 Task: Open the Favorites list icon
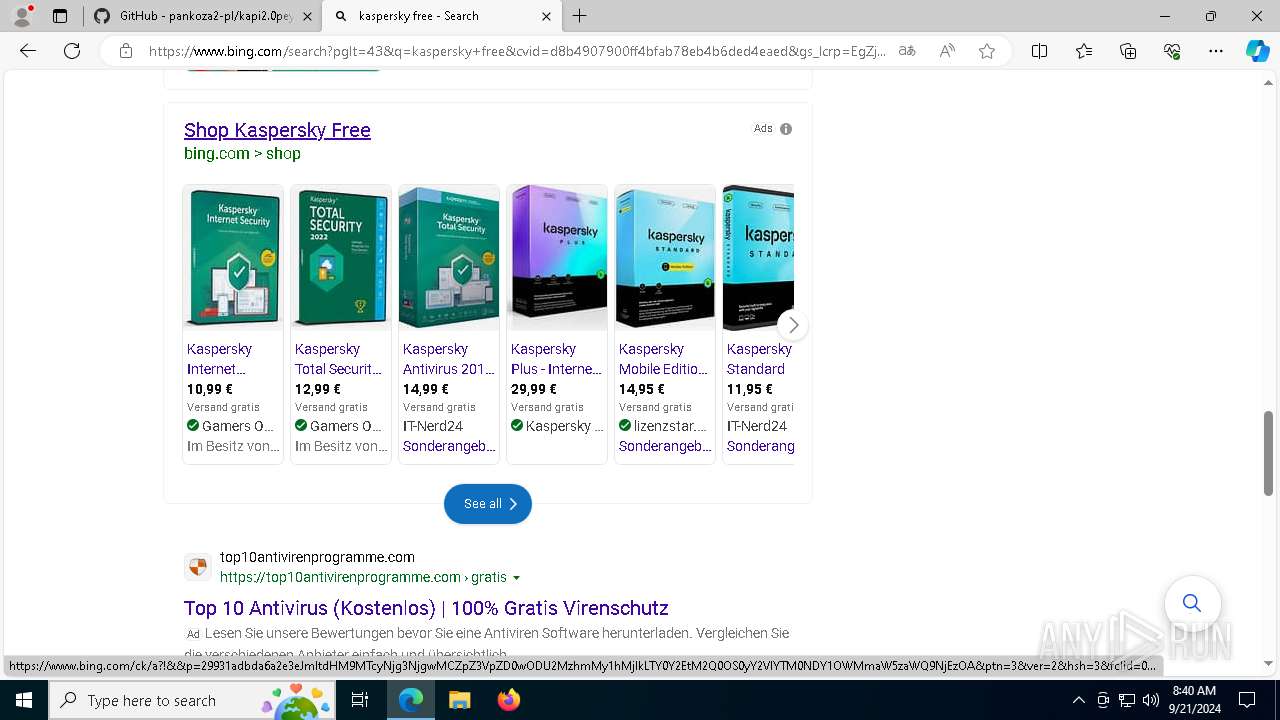1084,51
